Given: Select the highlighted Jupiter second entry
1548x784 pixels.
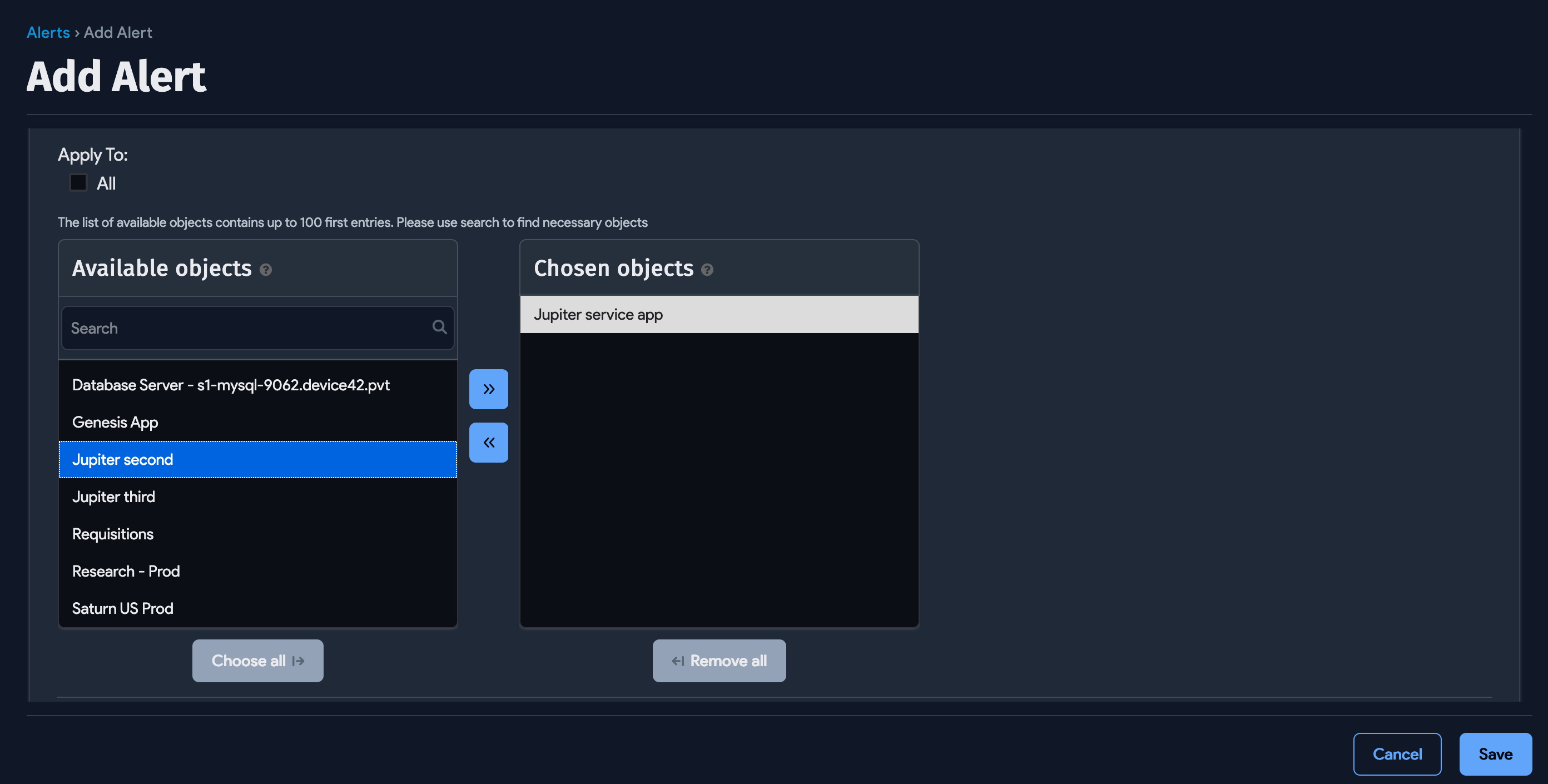Looking at the screenshot, I should [x=122, y=459].
